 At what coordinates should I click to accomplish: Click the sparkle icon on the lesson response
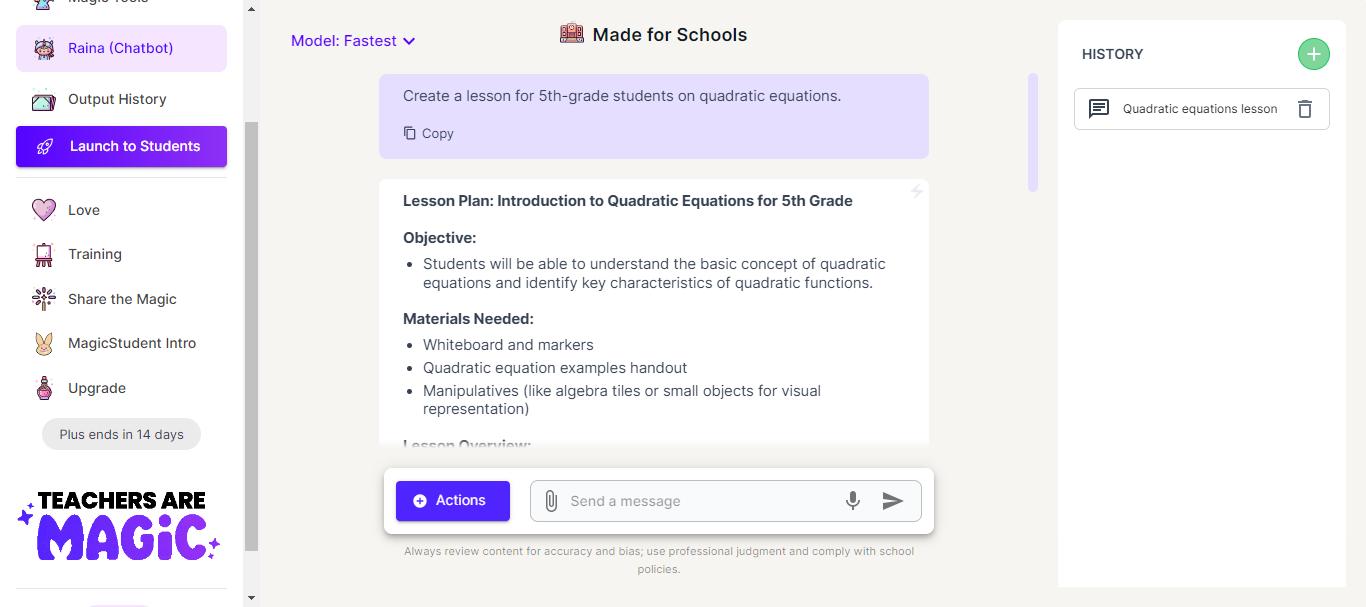(916, 192)
